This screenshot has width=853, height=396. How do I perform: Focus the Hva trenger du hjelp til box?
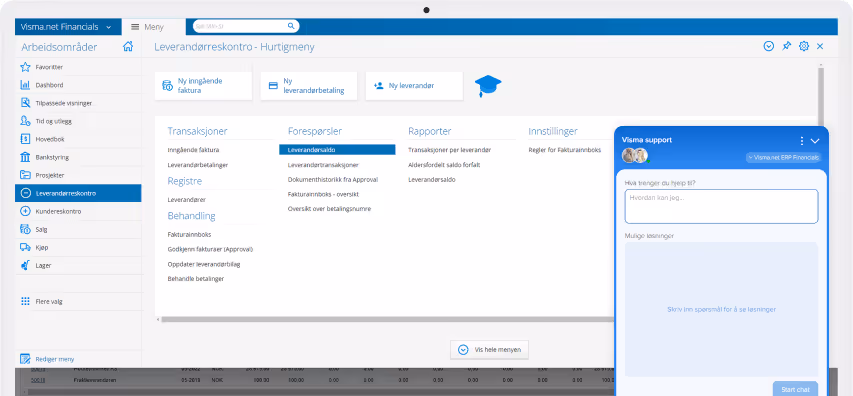tap(721, 206)
